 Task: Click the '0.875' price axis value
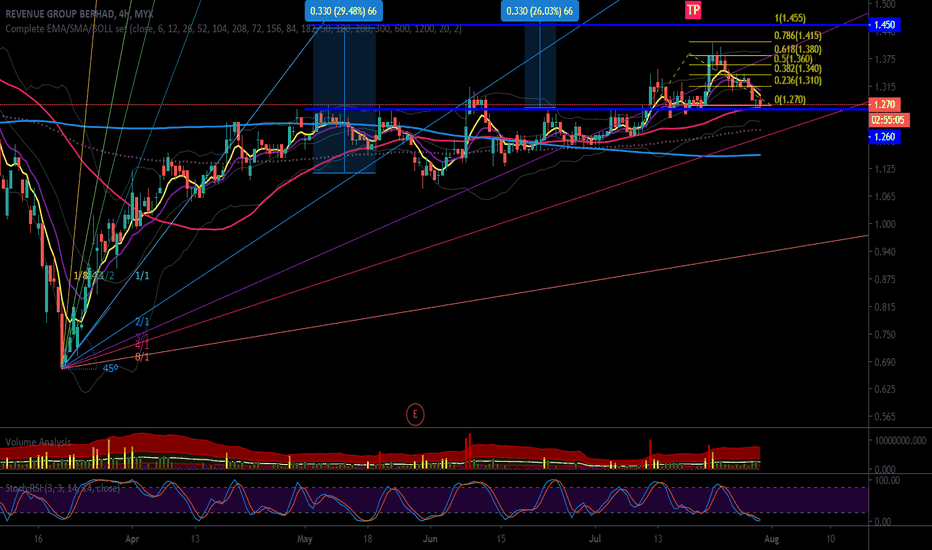click(885, 279)
